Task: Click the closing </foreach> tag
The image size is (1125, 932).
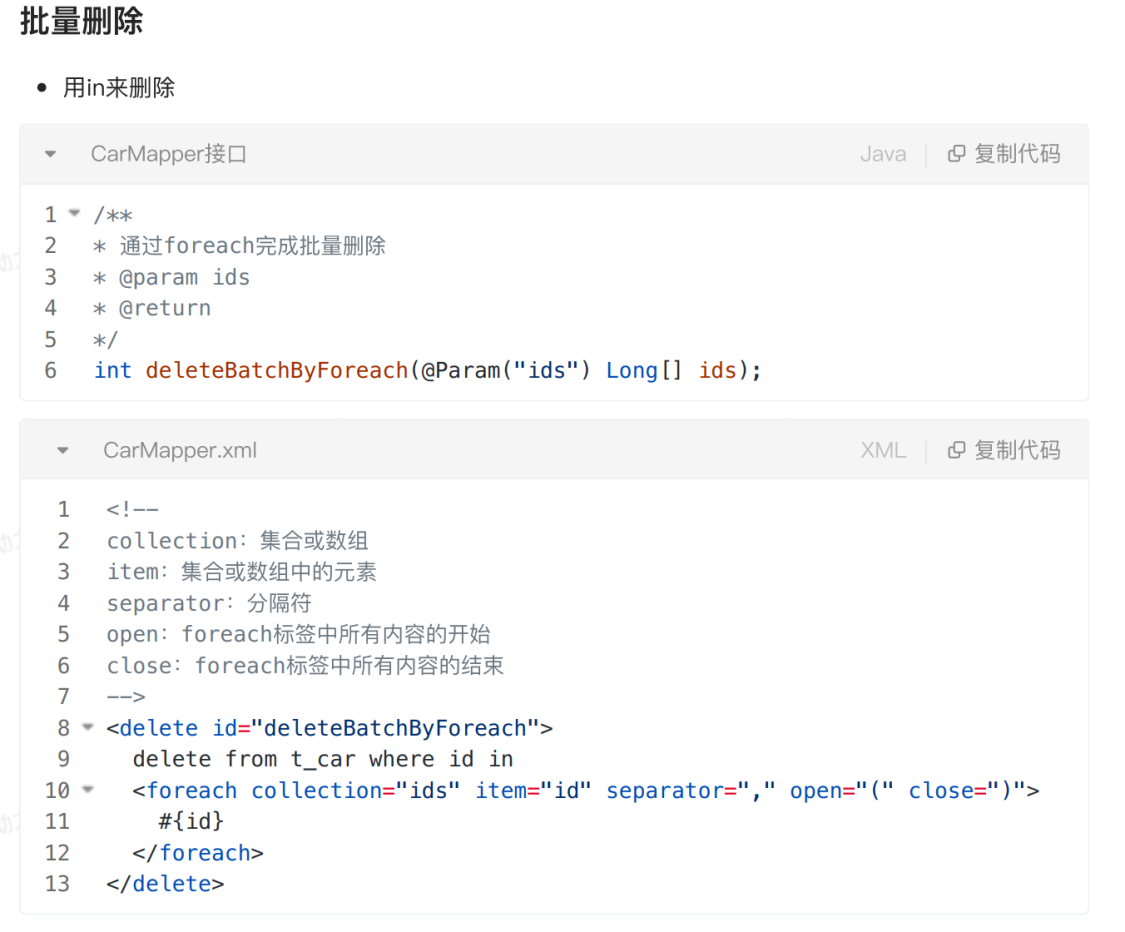Action: pos(198,853)
